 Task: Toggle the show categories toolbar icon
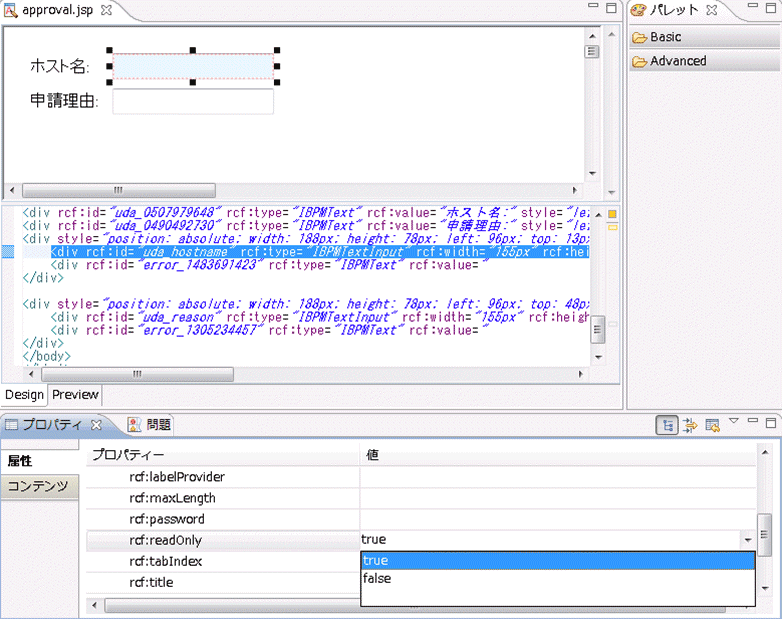coord(667,425)
